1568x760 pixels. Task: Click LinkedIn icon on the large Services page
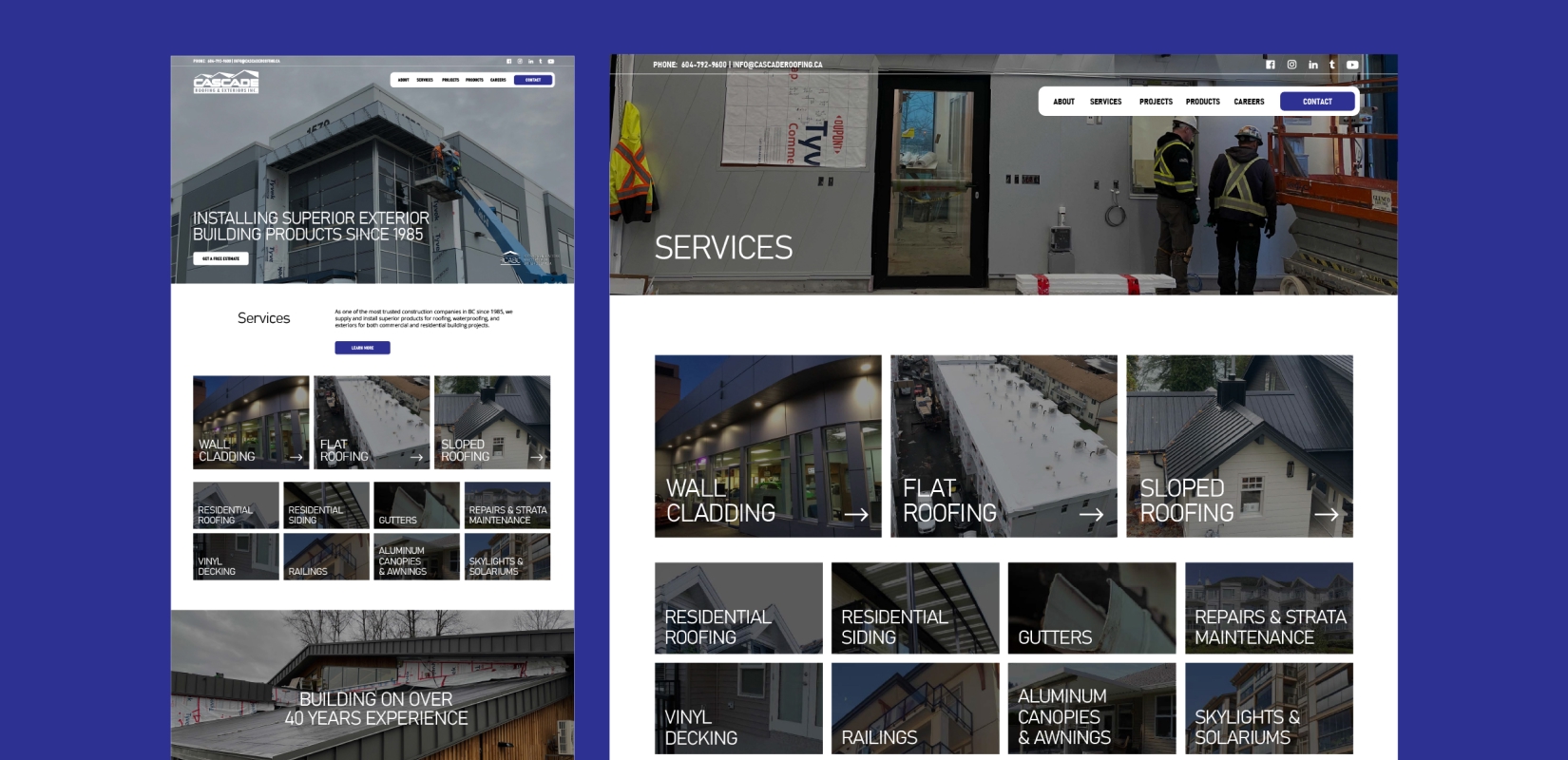1312,65
